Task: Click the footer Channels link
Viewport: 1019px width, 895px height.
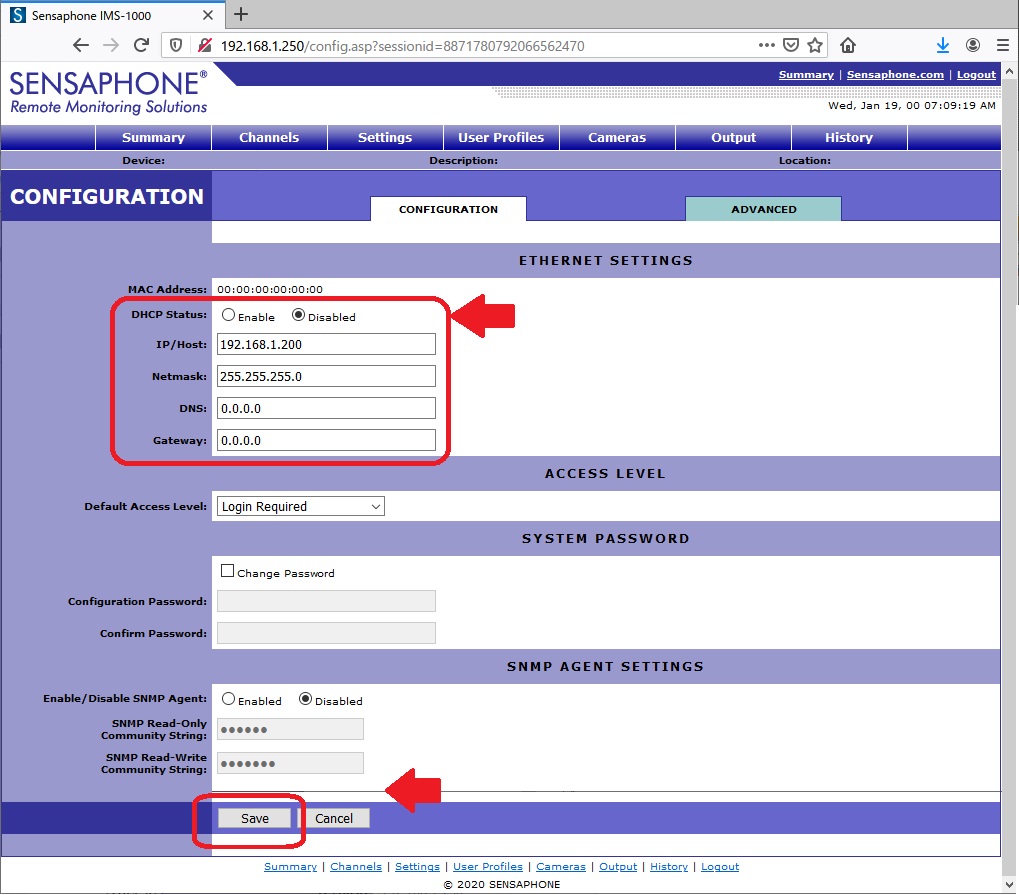Action: tap(356, 866)
